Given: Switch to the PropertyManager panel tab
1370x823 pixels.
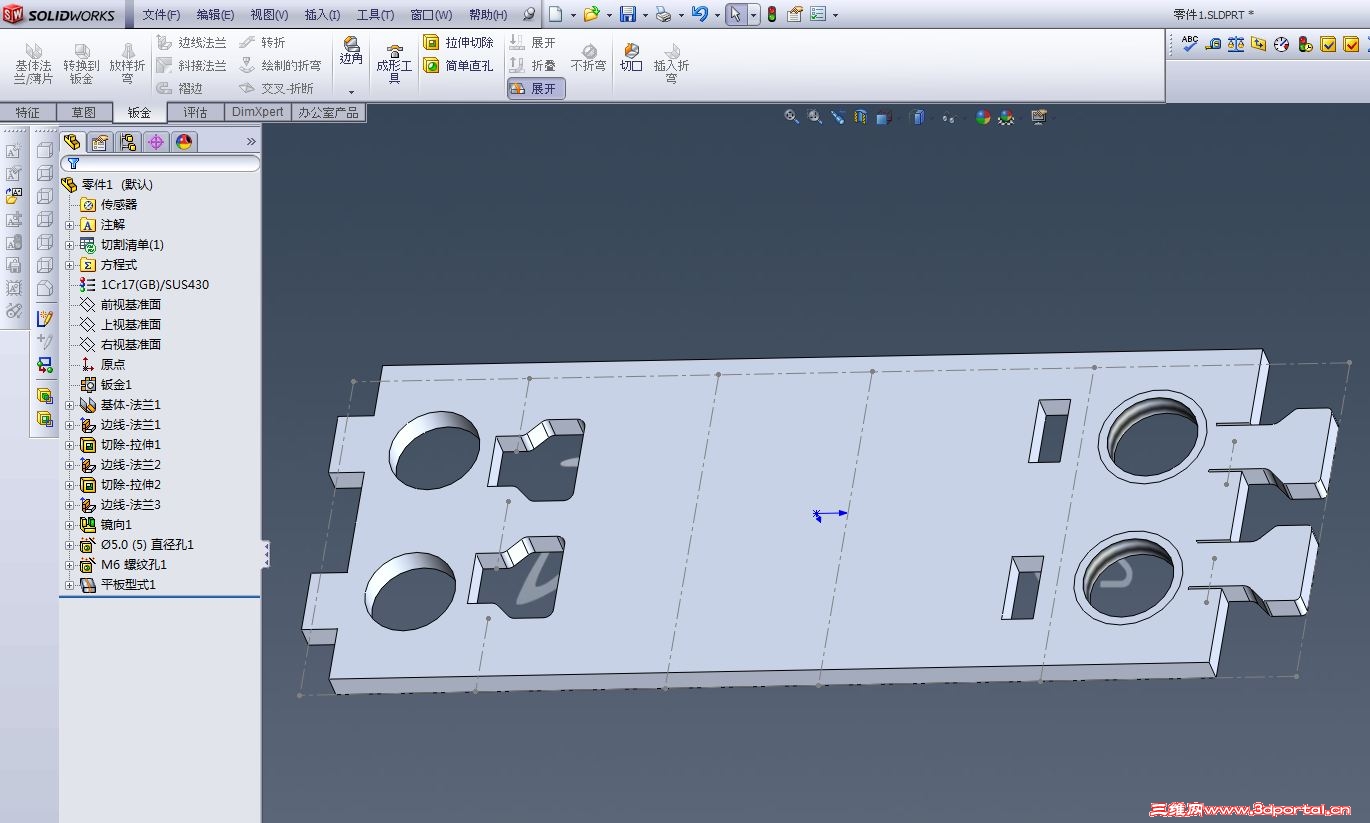Looking at the screenshot, I should pos(100,142).
